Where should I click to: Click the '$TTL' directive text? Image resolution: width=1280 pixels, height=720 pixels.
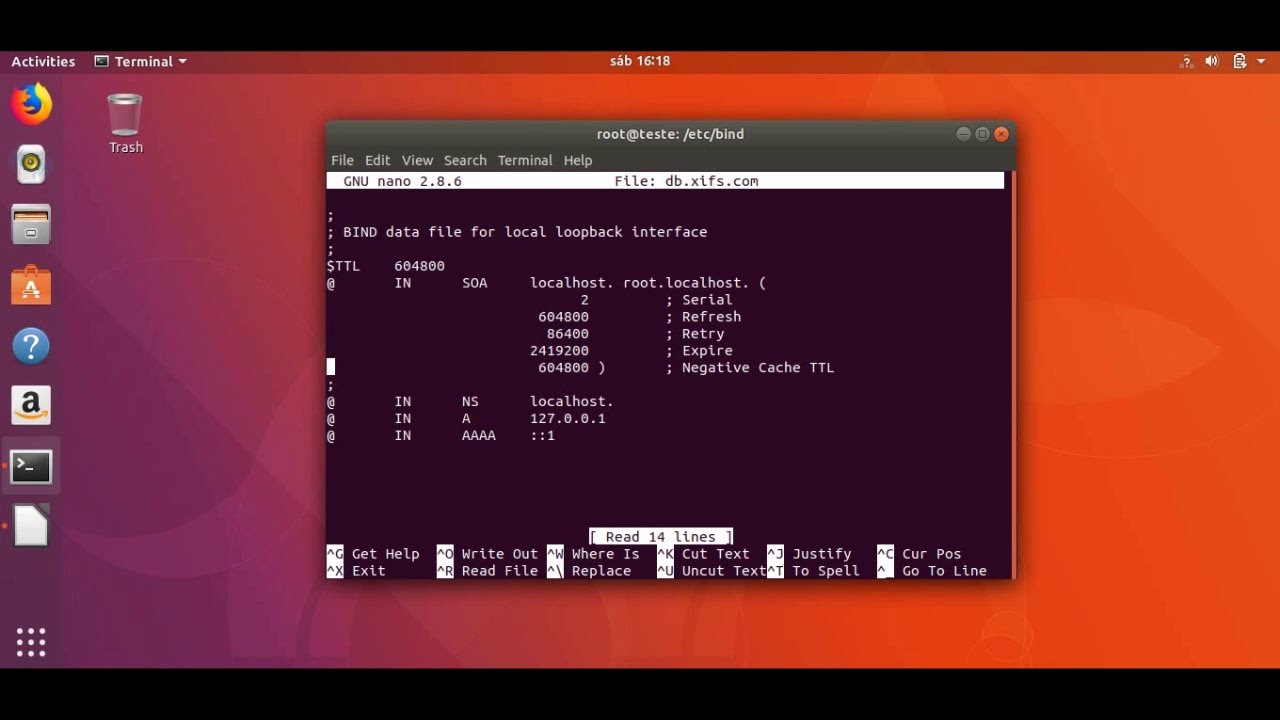pos(343,266)
